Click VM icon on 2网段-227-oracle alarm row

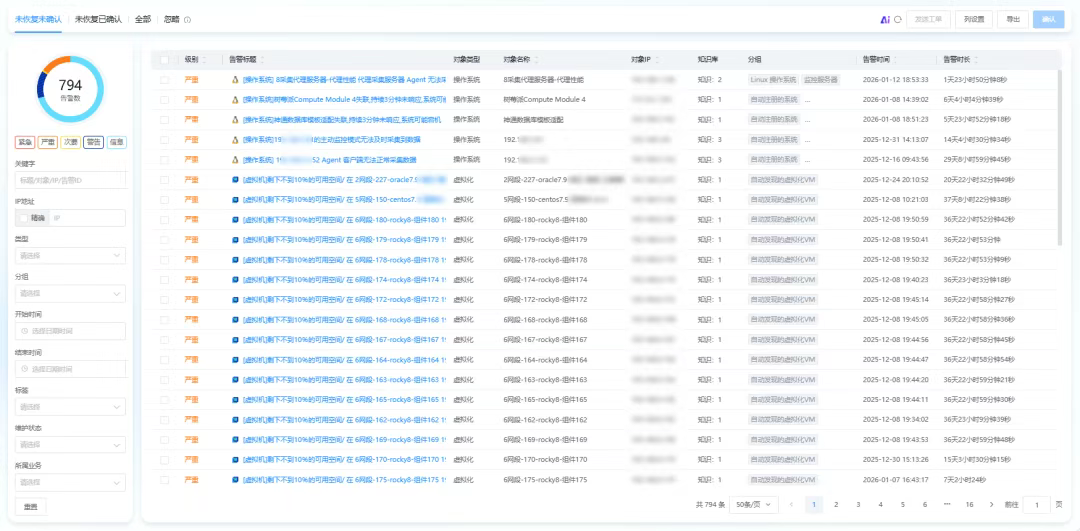tap(235, 180)
